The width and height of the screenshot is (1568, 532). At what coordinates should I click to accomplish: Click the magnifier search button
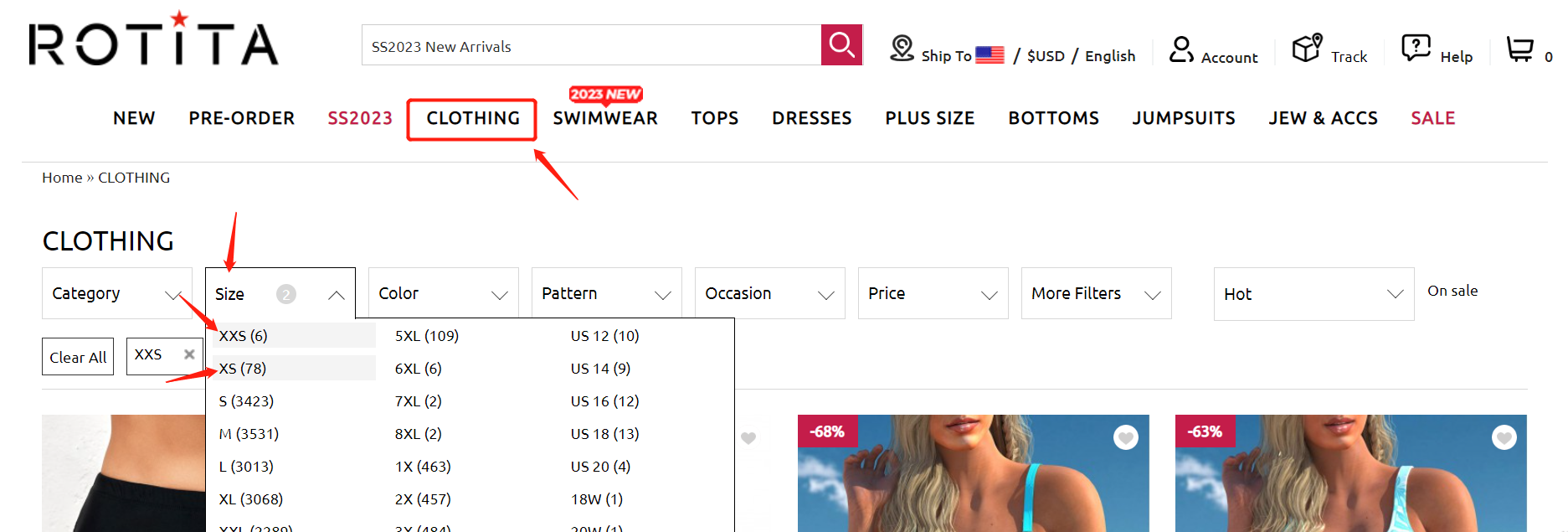pyautogui.click(x=841, y=45)
